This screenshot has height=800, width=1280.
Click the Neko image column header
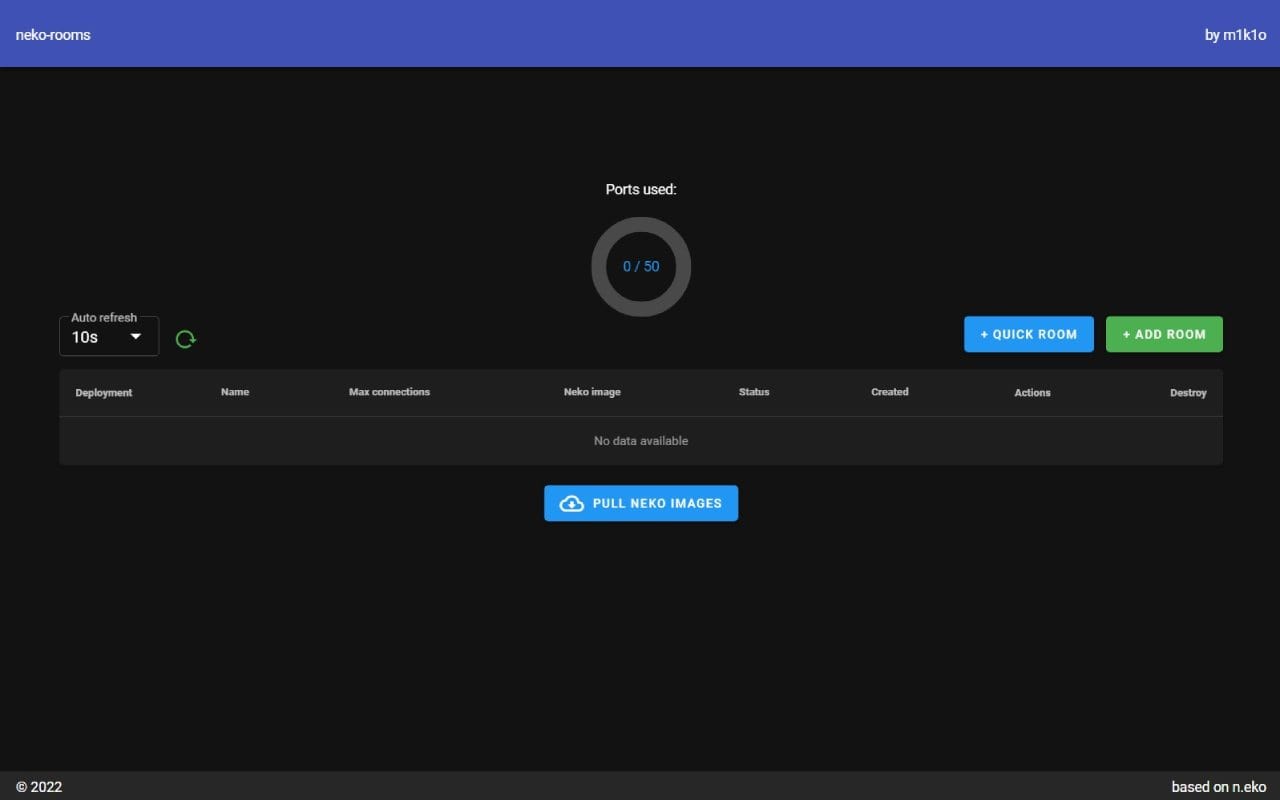point(592,392)
